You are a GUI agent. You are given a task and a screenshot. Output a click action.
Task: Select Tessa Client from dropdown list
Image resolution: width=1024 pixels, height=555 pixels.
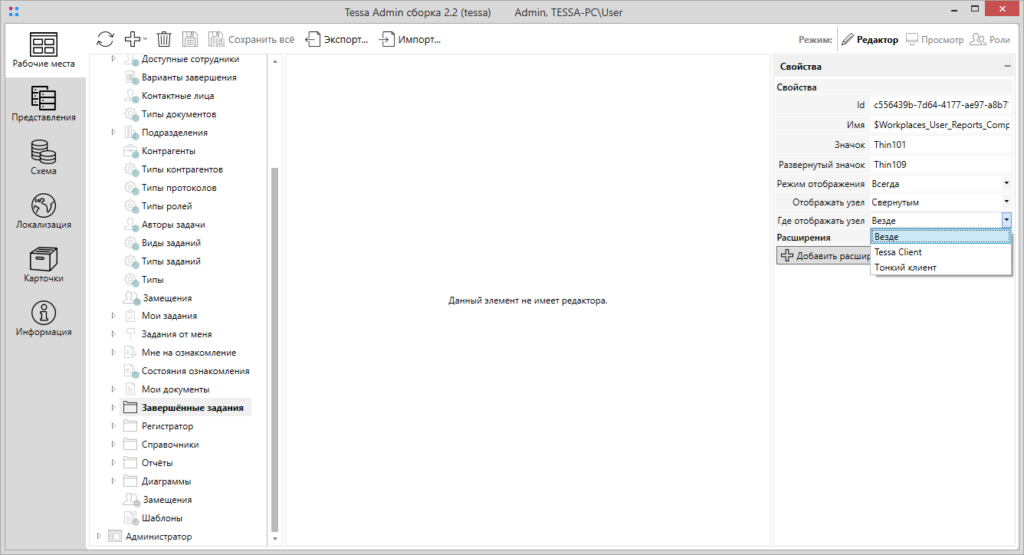coord(898,252)
